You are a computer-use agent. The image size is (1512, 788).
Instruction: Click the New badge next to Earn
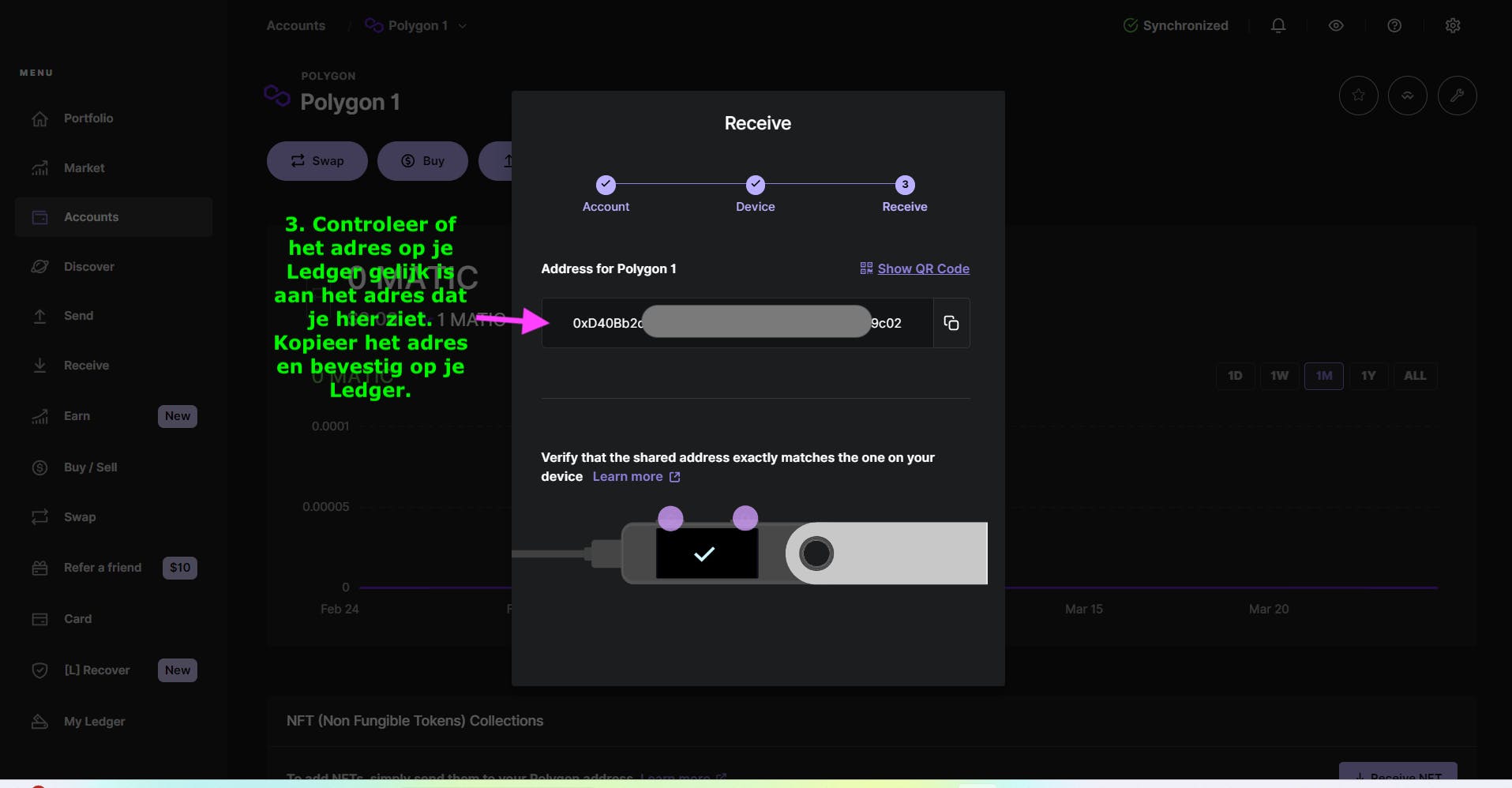178,416
